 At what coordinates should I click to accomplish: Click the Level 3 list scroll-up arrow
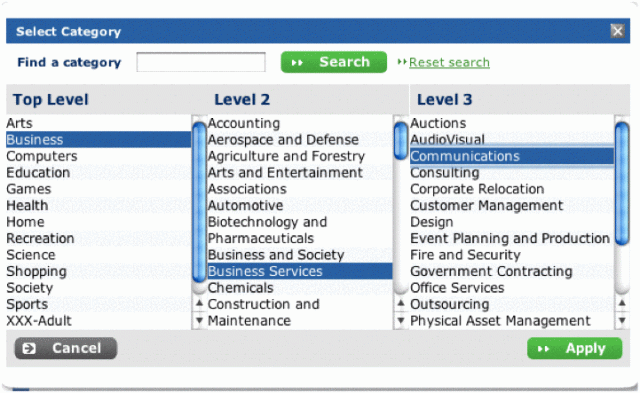pyautogui.click(x=622, y=303)
